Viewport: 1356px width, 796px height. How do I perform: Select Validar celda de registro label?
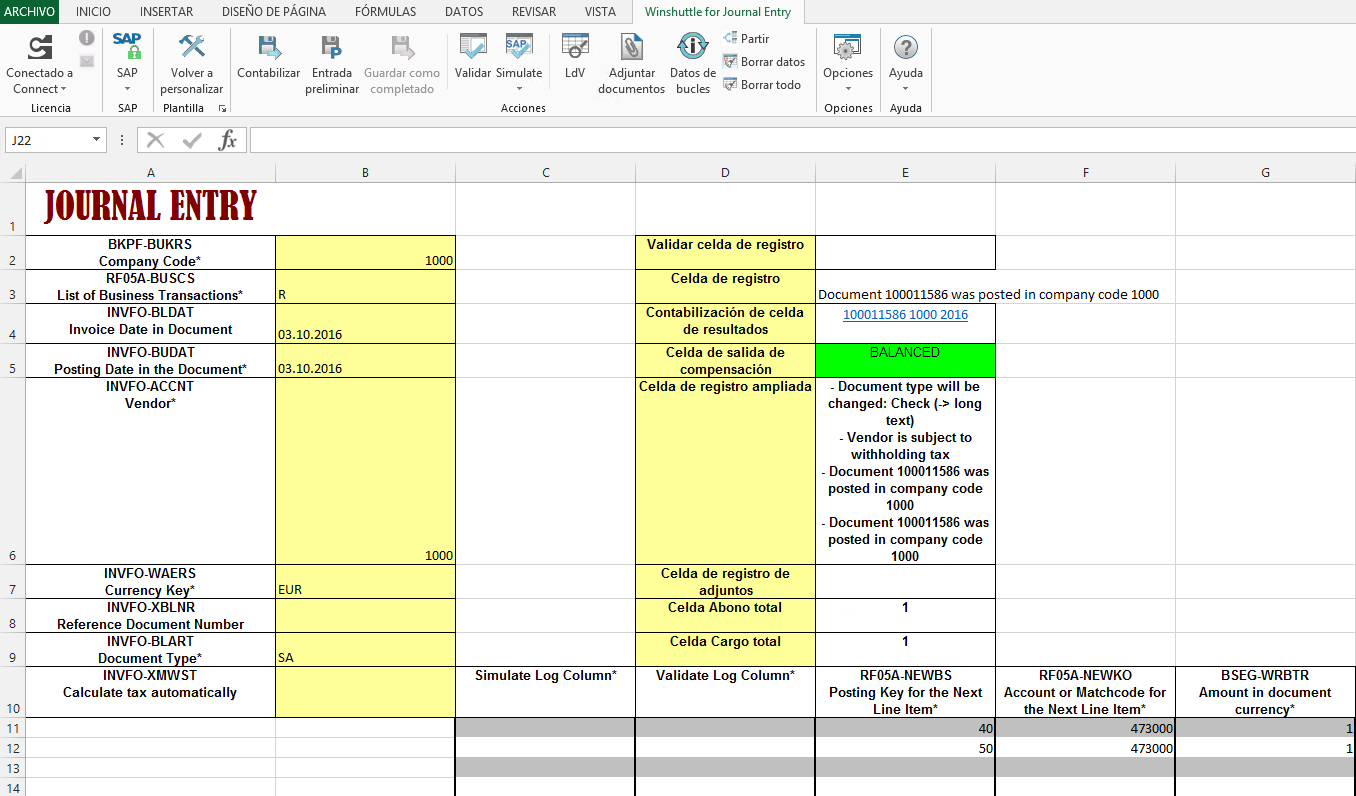725,252
